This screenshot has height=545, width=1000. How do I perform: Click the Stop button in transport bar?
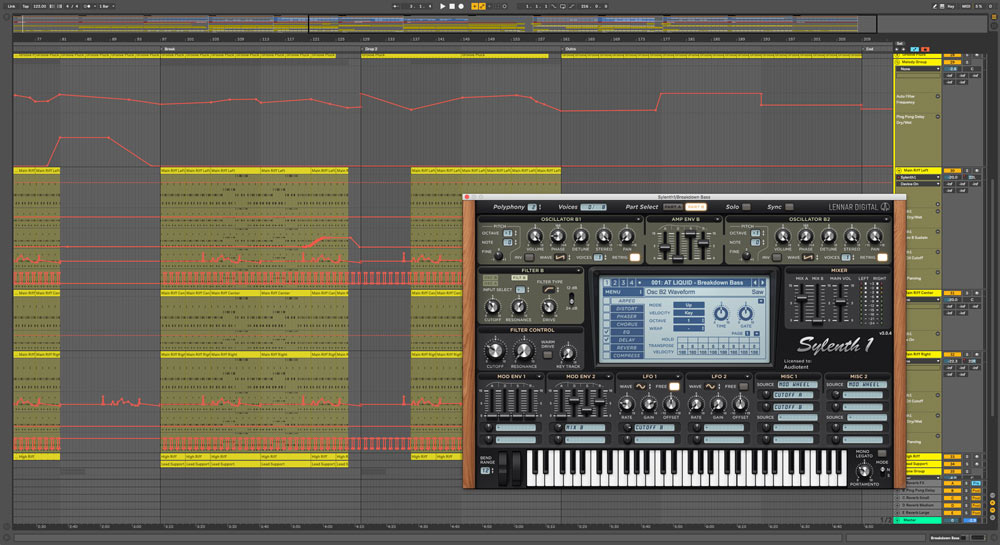[451, 6]
